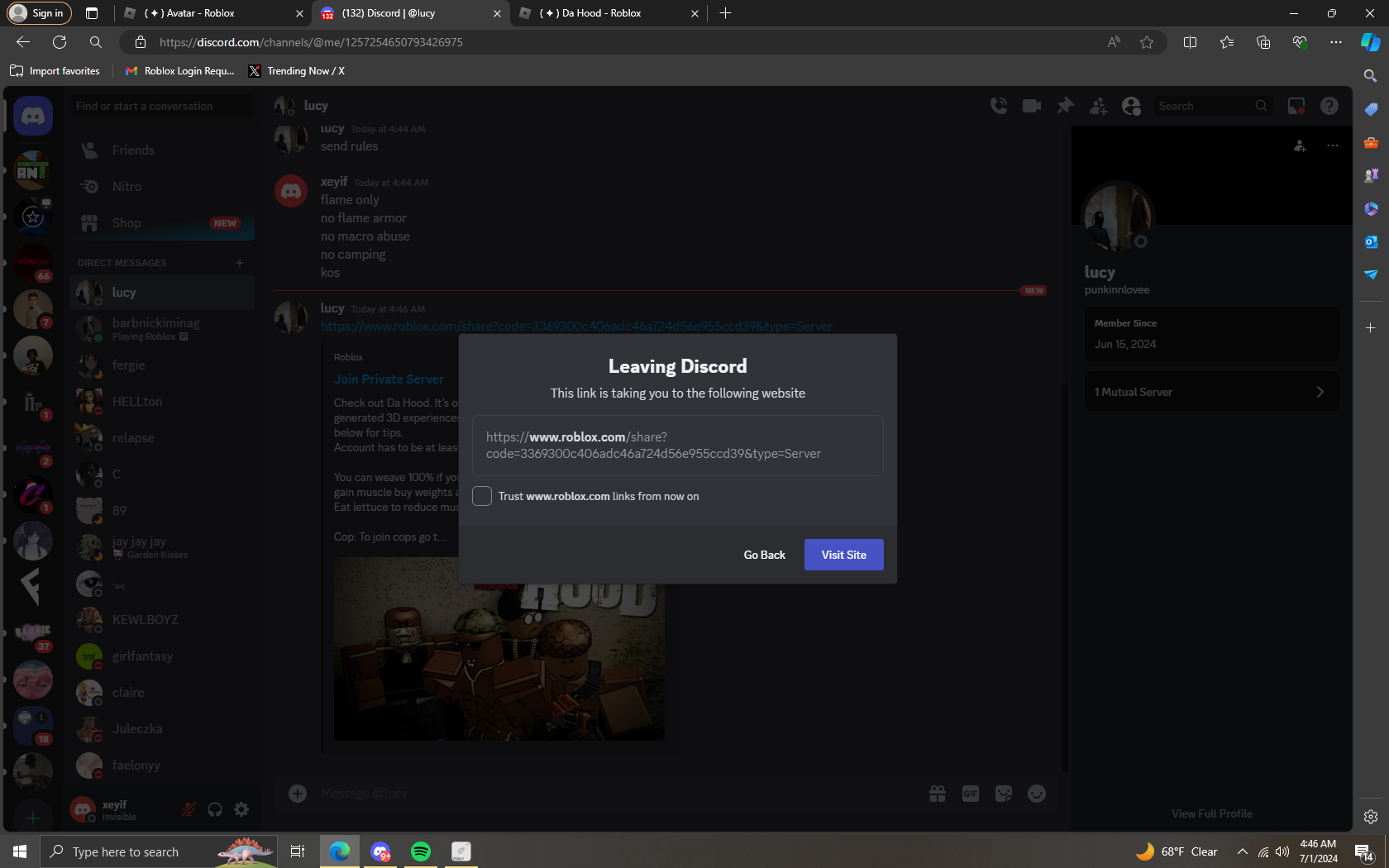This screenshot has width=1389, height=868.
Task: Open Windows Start menu
Action: click(x=20, y=851)
